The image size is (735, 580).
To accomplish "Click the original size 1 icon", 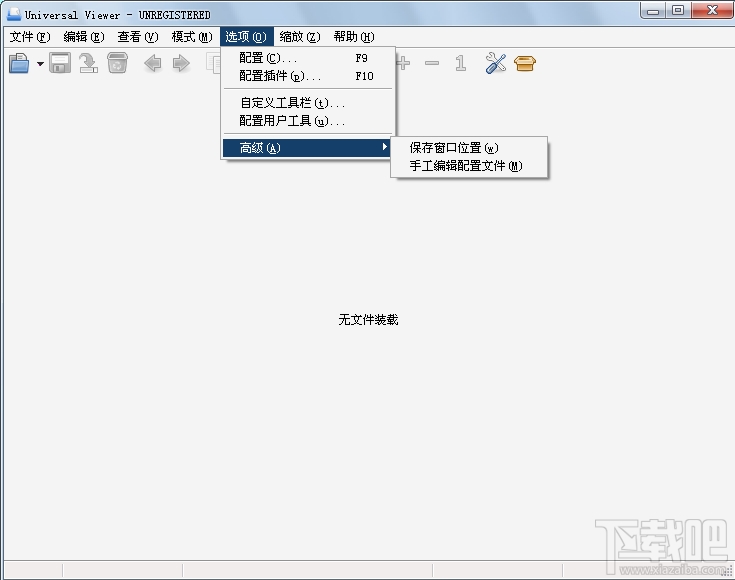I will click(460, 63).
